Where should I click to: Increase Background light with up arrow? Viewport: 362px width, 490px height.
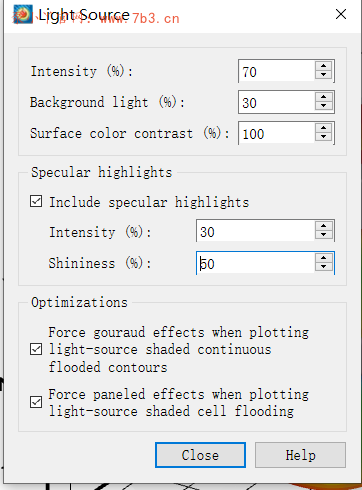[323, 97]
